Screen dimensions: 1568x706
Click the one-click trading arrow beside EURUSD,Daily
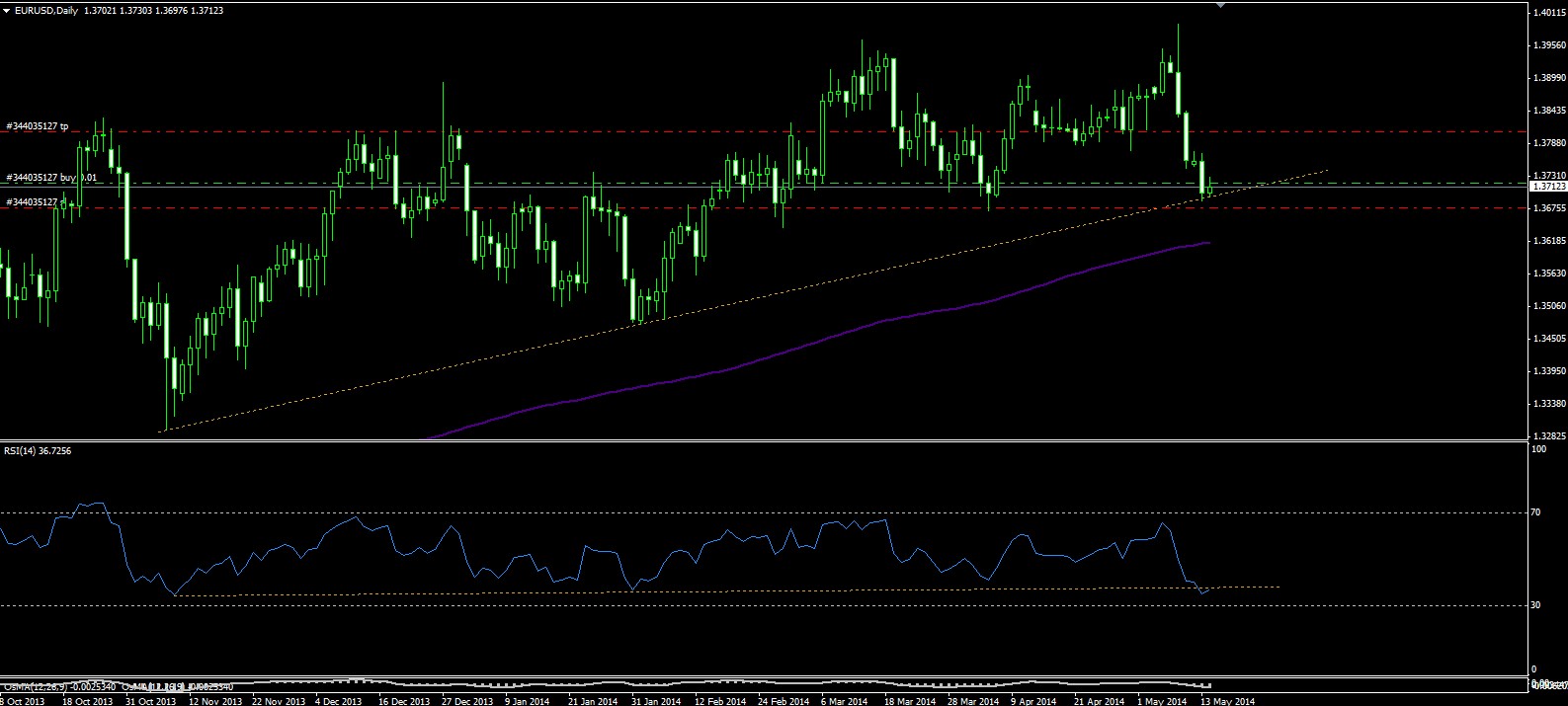[7, 9]
